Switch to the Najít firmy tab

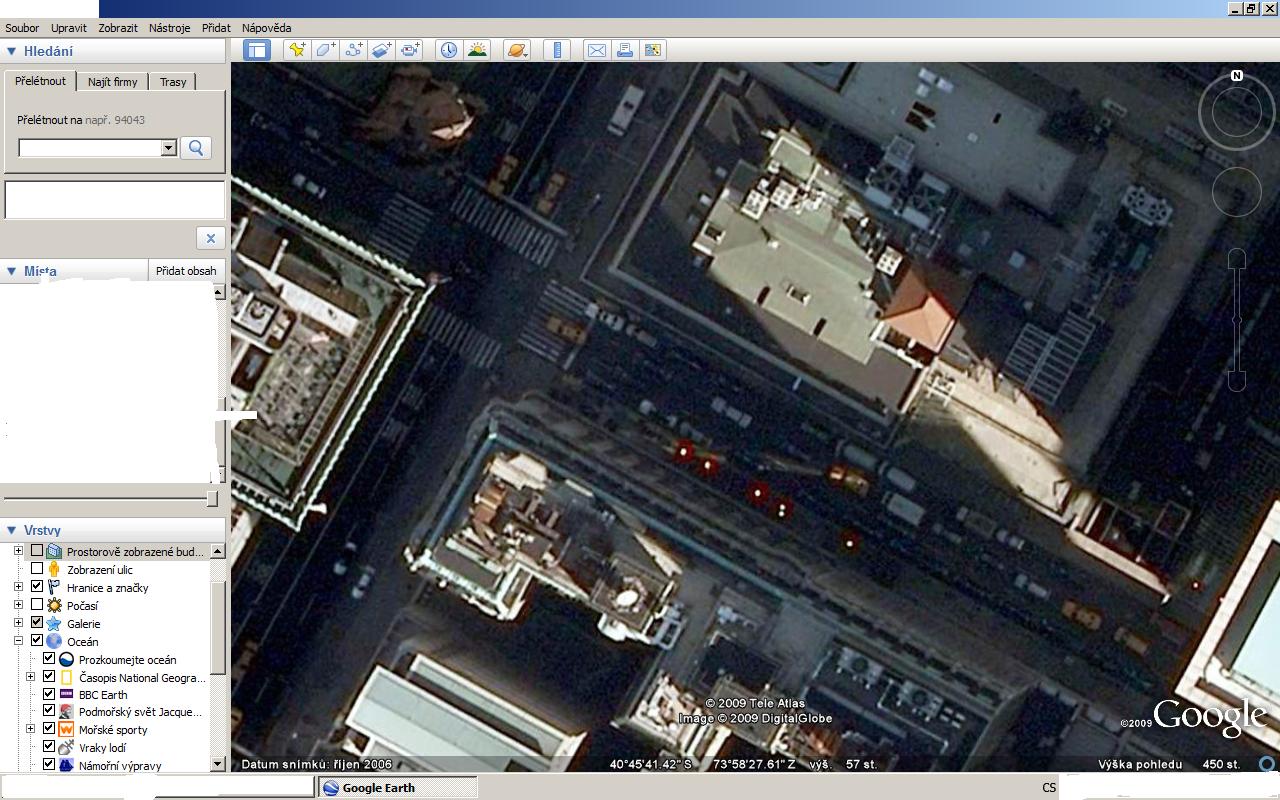(113, 82)
